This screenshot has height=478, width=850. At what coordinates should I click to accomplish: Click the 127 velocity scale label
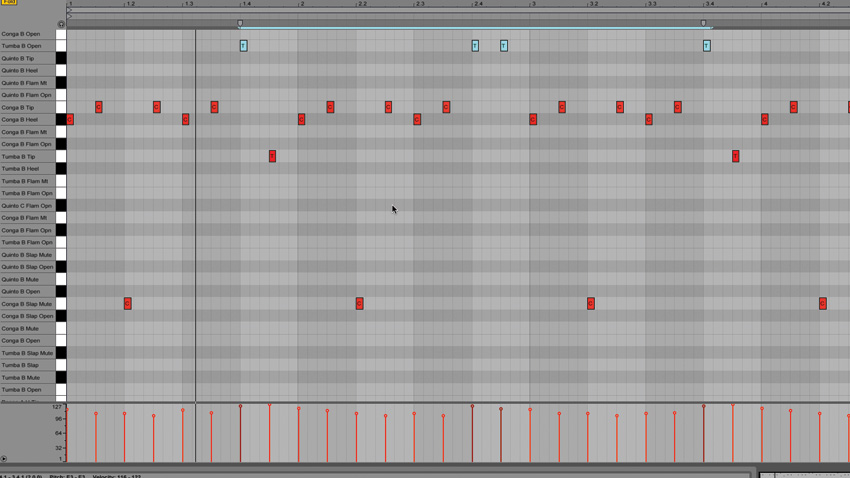click(x=57, y=407)
